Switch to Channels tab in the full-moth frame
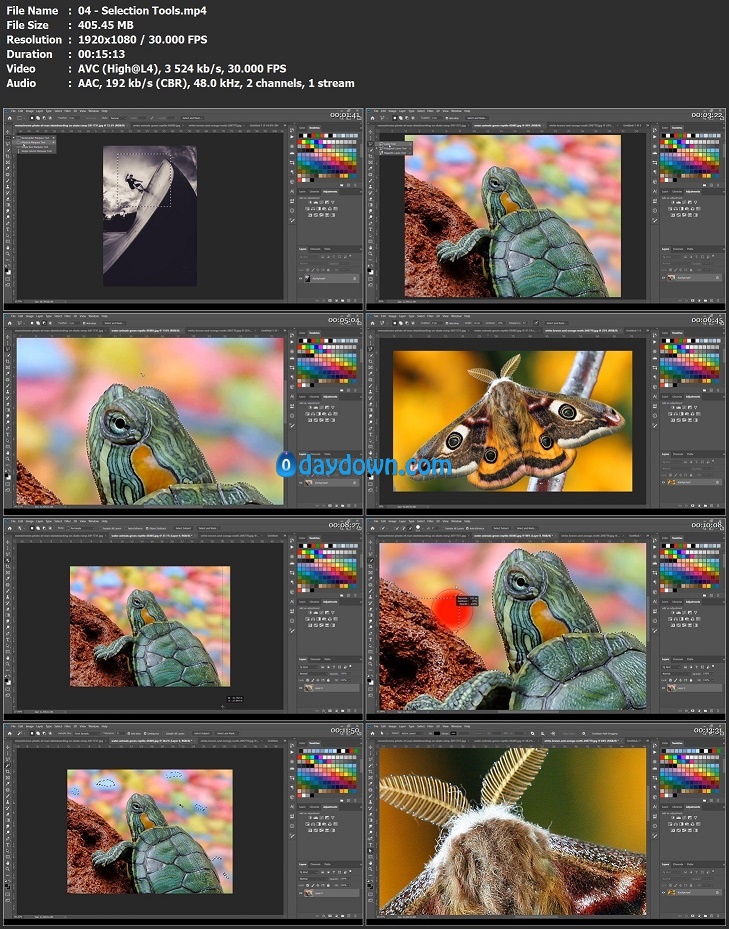Image resolution: width=729 pixels, height=929 pixels. (x=677, y=453)
